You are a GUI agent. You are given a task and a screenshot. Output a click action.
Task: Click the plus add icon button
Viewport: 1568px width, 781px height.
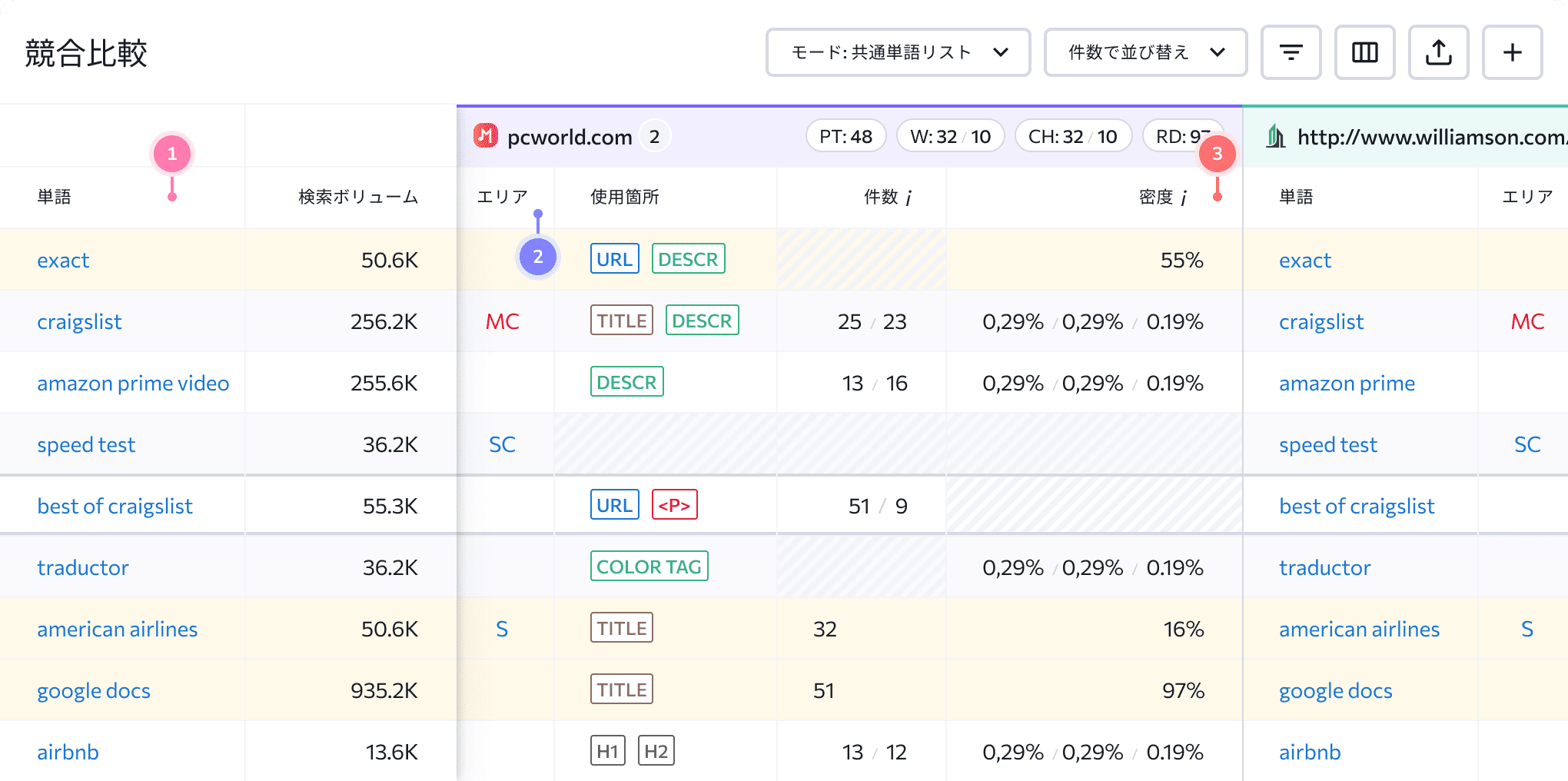(x=1512, y=52)
